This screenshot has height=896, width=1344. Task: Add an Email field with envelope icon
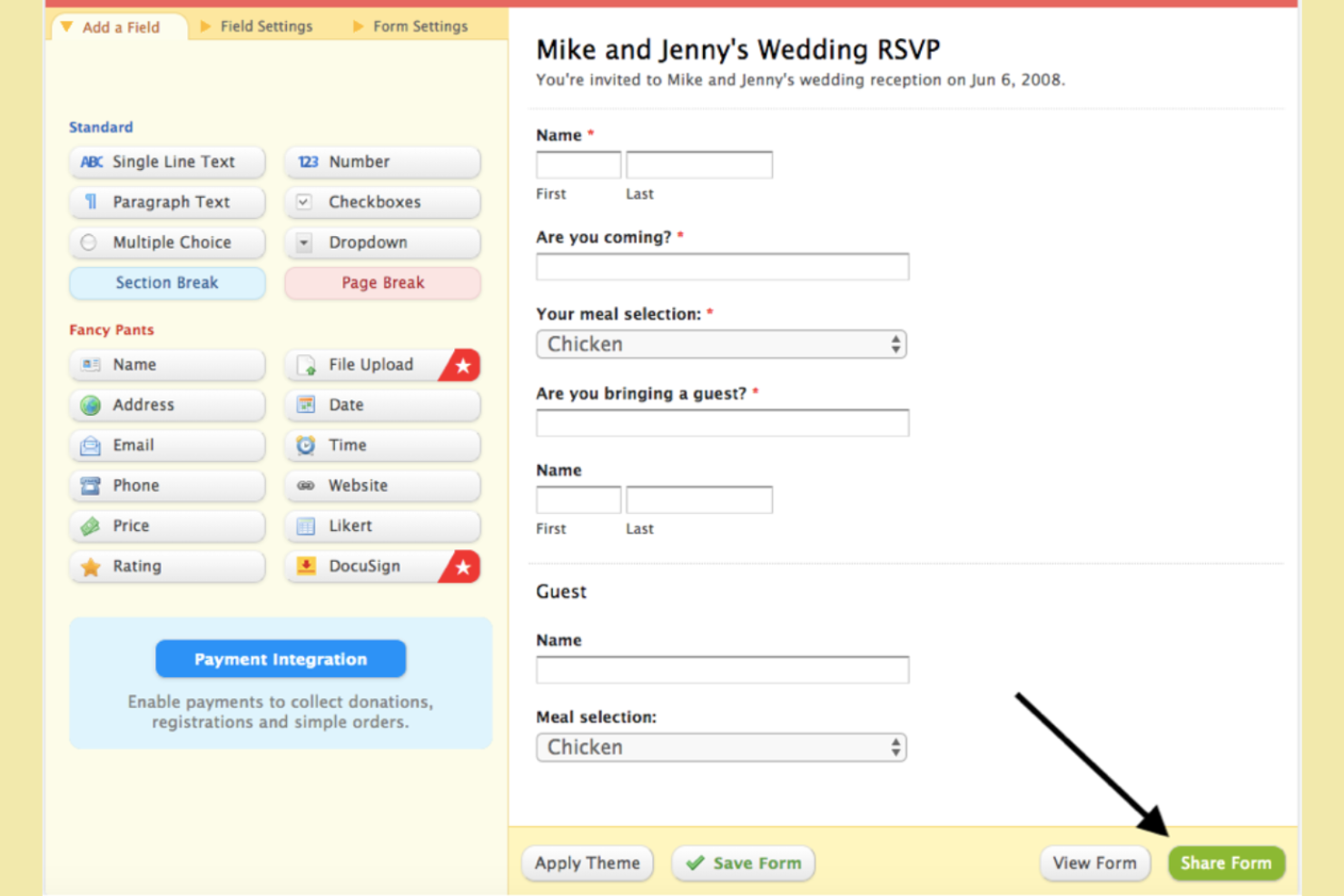167,446
